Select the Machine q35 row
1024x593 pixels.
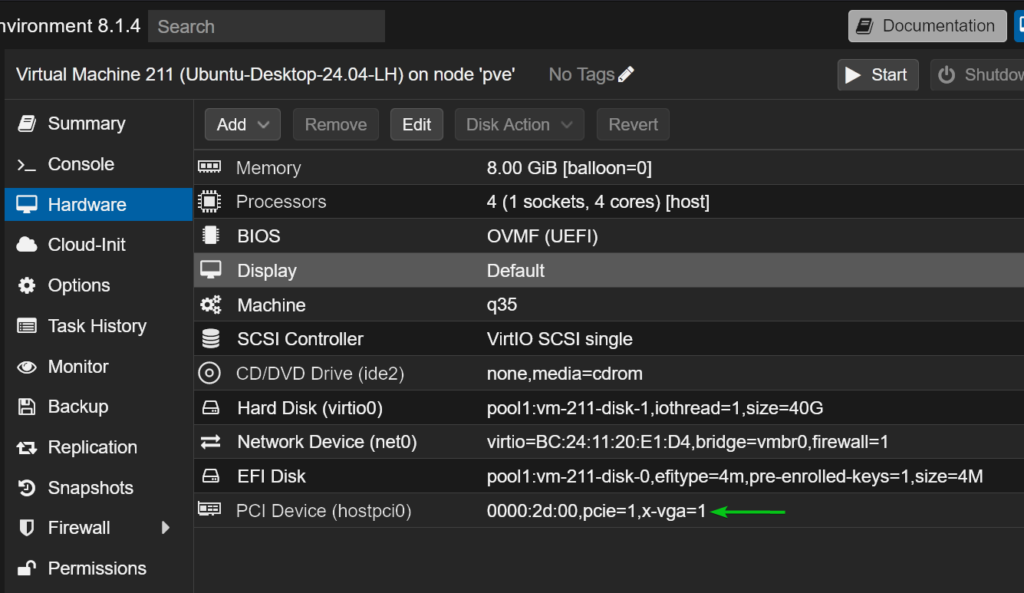pyautogui.click(x=609, y=304)
